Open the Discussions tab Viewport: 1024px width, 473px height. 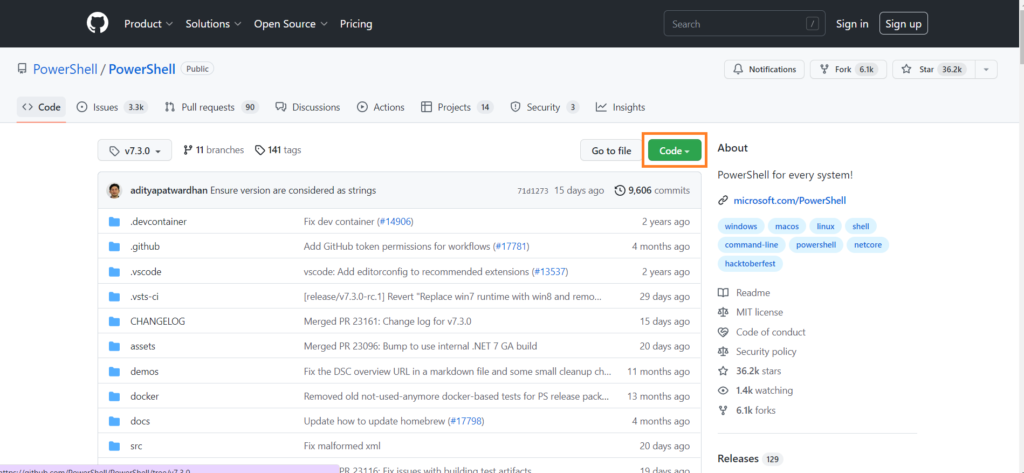pos(308,107)
